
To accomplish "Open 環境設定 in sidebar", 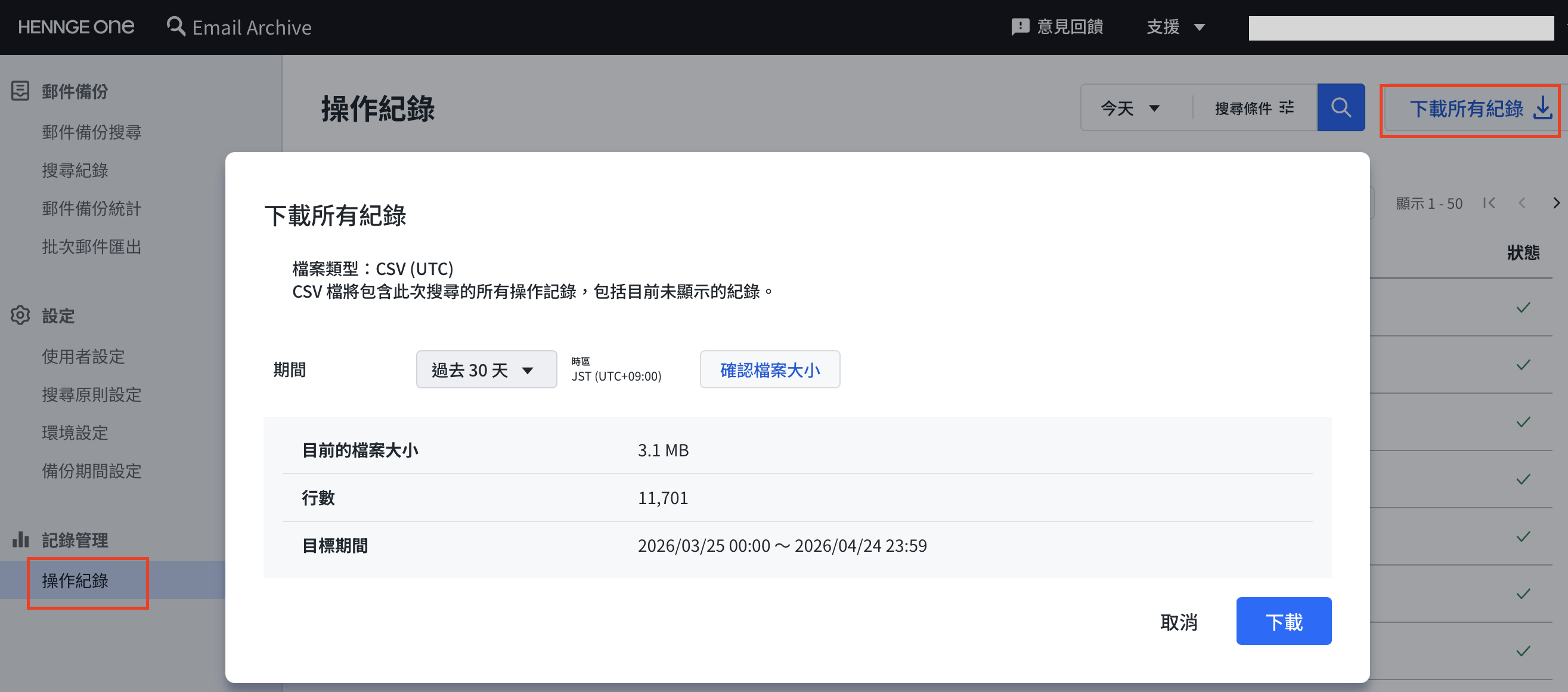I will point(75,433).
